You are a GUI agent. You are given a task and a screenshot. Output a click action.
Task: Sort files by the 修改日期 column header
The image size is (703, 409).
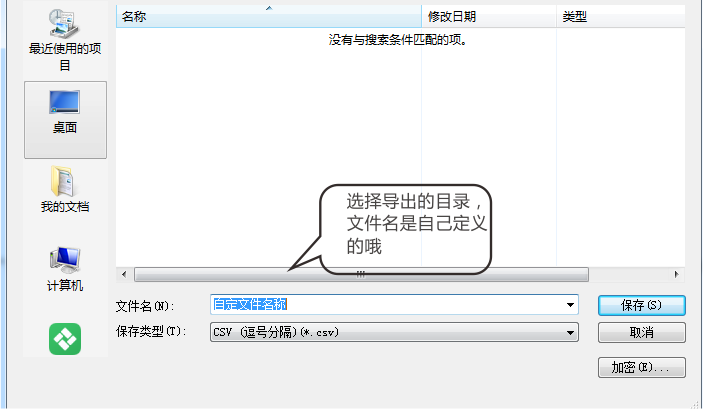[452, 17]
